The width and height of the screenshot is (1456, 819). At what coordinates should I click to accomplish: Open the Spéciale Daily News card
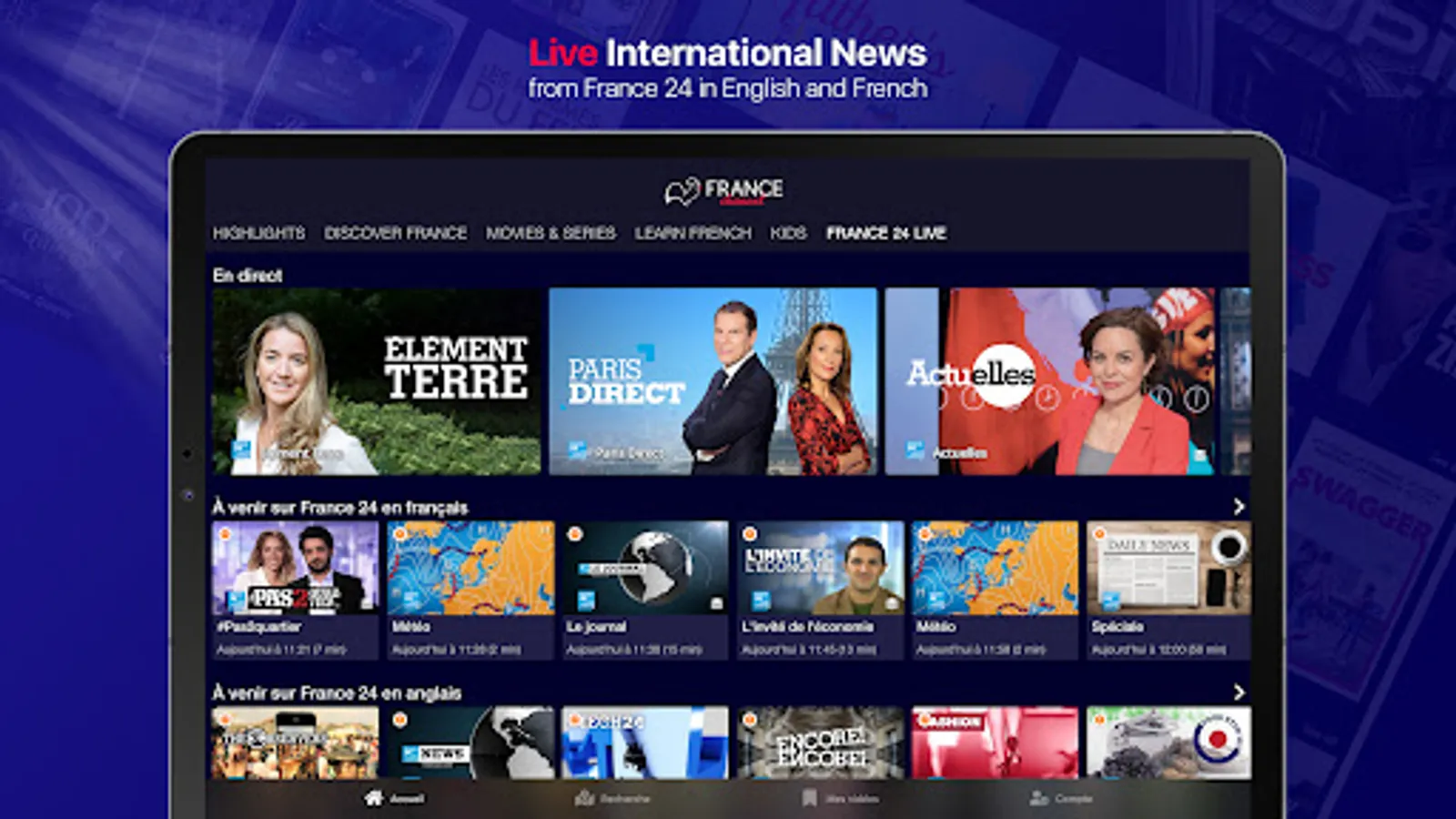tap(1168, 590)
